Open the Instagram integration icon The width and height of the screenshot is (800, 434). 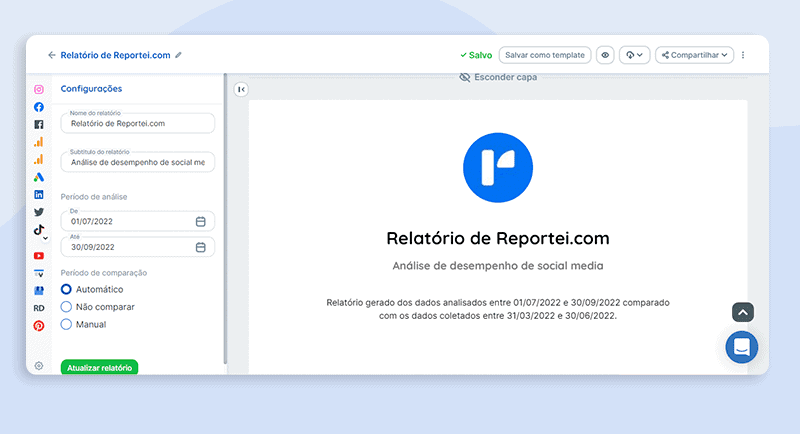pyautogui.click(x=39, y=89)
